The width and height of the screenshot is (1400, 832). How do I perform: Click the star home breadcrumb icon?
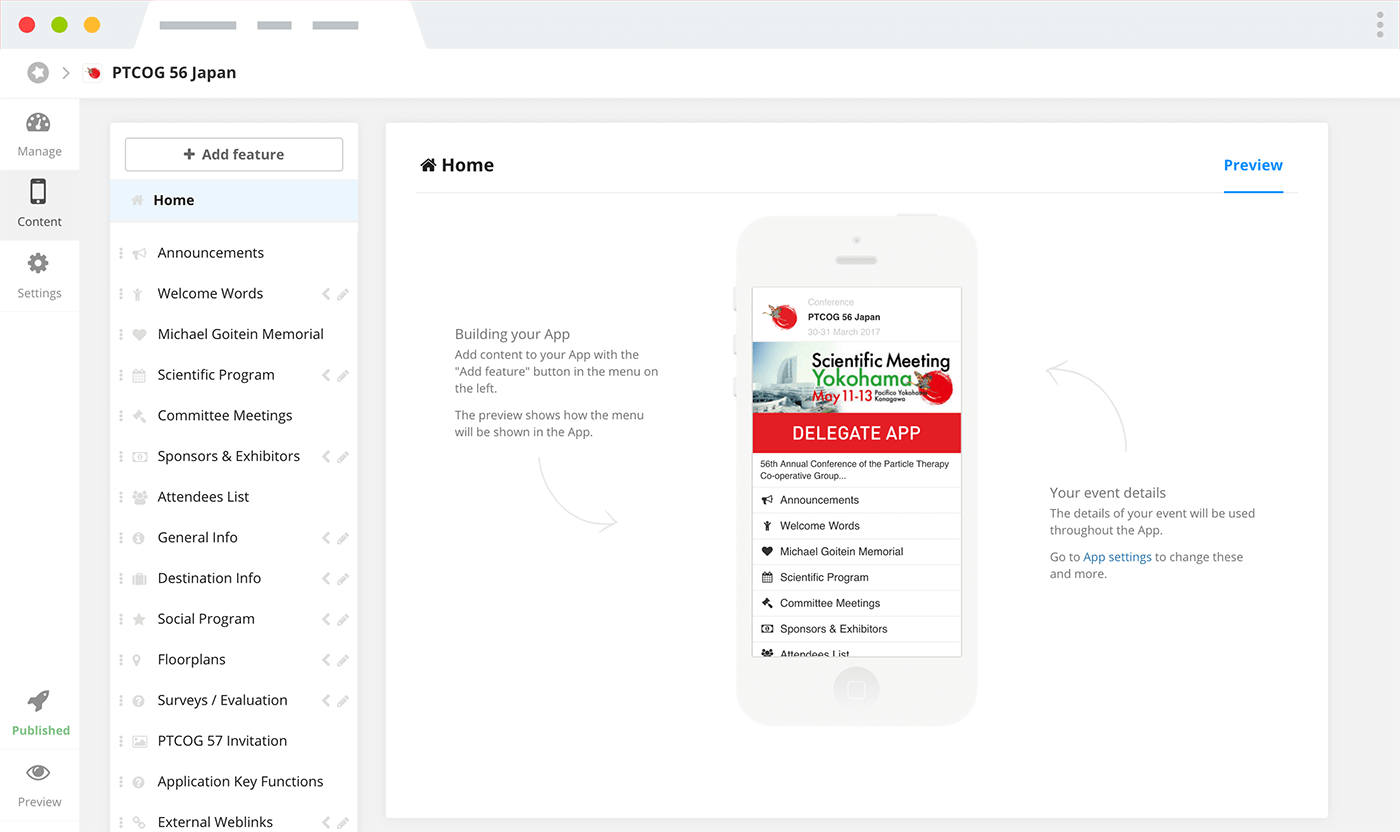pyautogui.click(x=38, y=73)
